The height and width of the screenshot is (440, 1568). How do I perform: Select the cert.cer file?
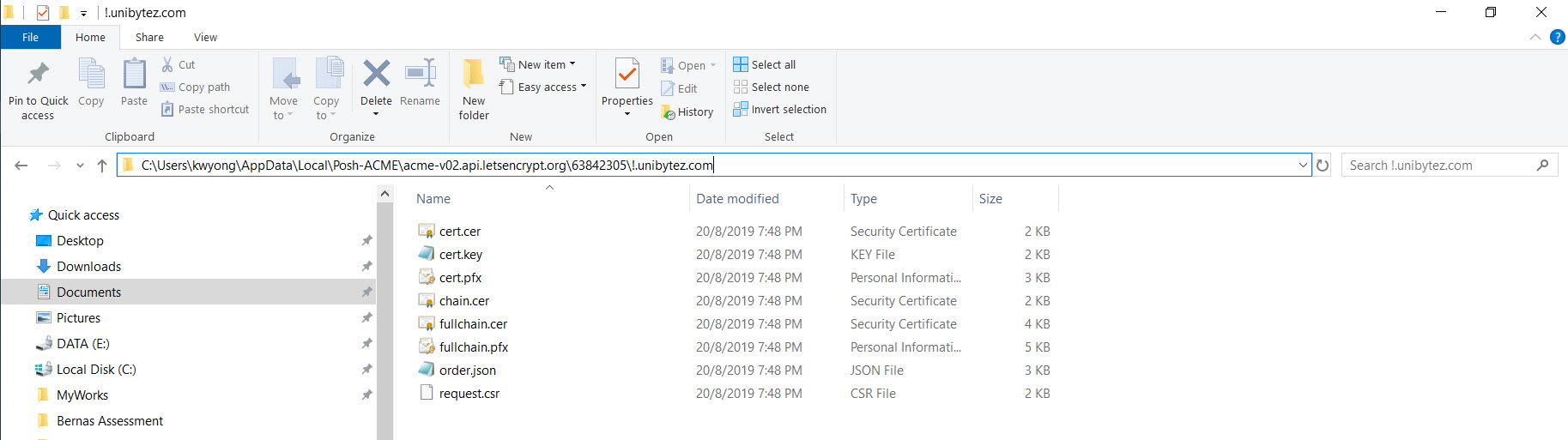(460, 231)
